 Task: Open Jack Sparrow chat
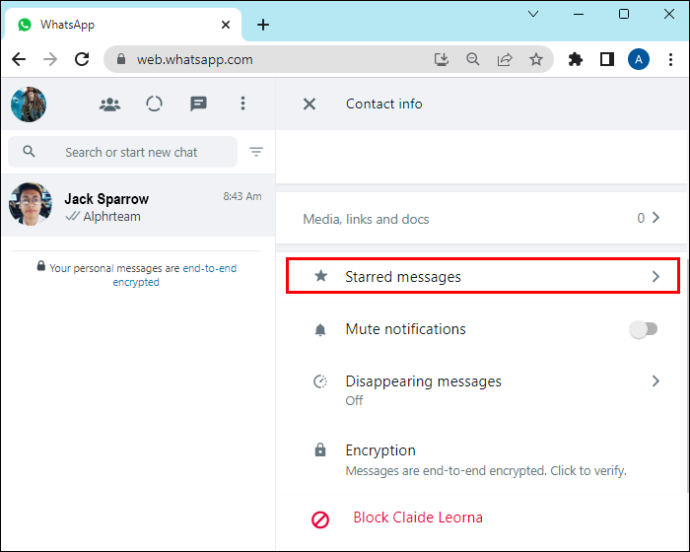tap(138, 205)
